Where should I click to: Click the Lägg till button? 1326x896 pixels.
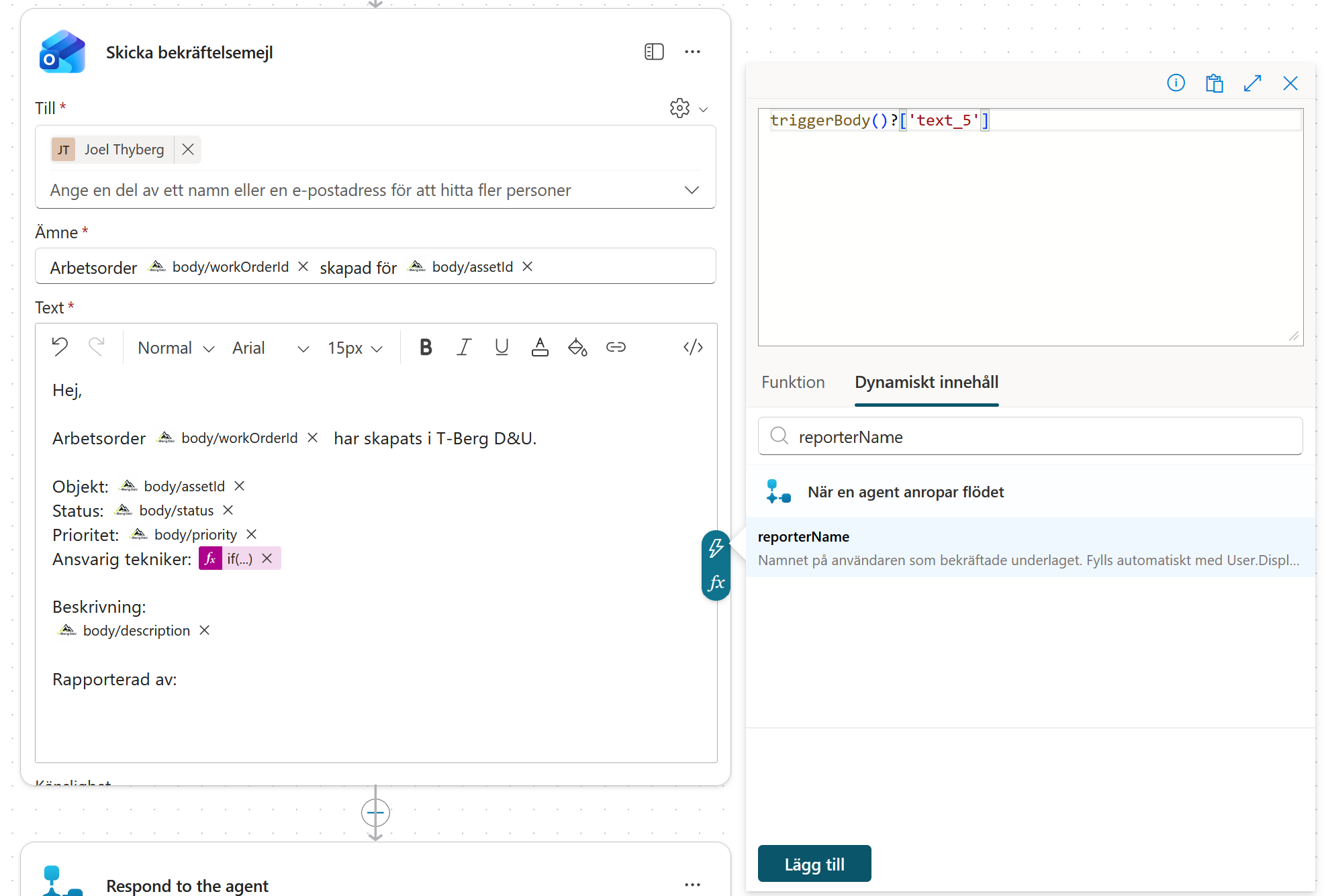point(814,864)
